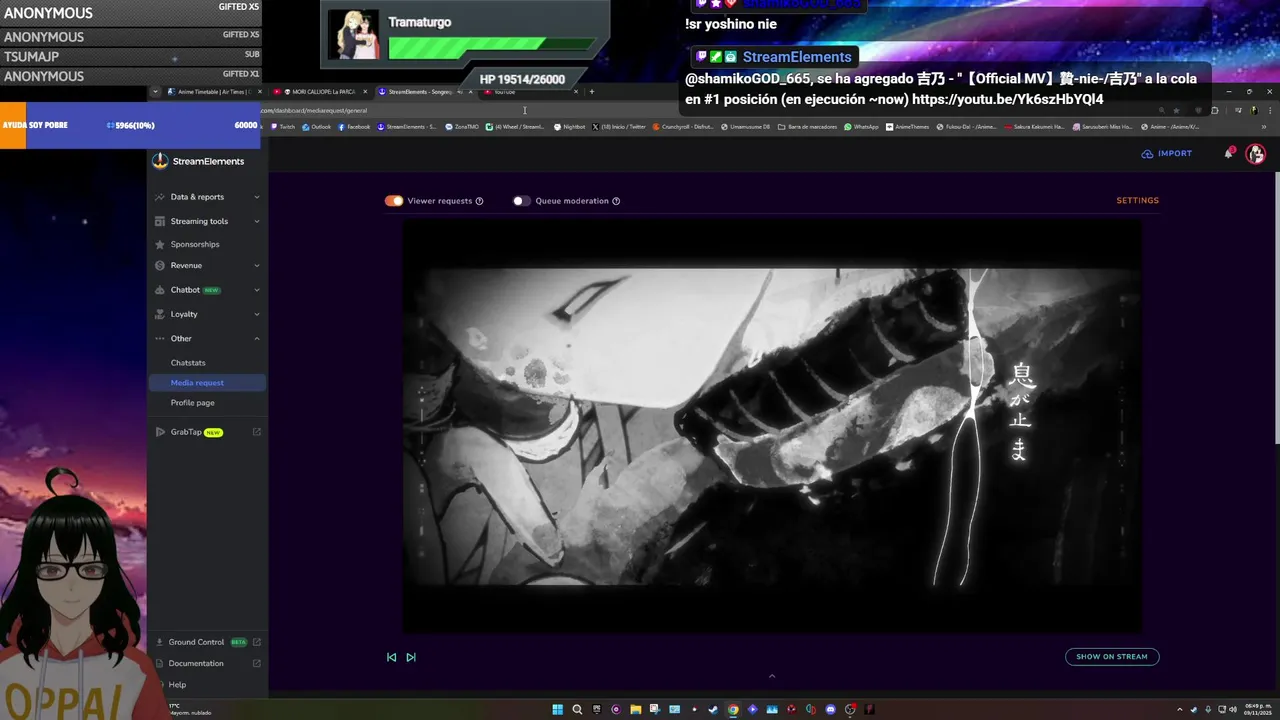1280x720 pixels.
Task: Open the Nightbot bookmark
Action: [x=570, y=127]
